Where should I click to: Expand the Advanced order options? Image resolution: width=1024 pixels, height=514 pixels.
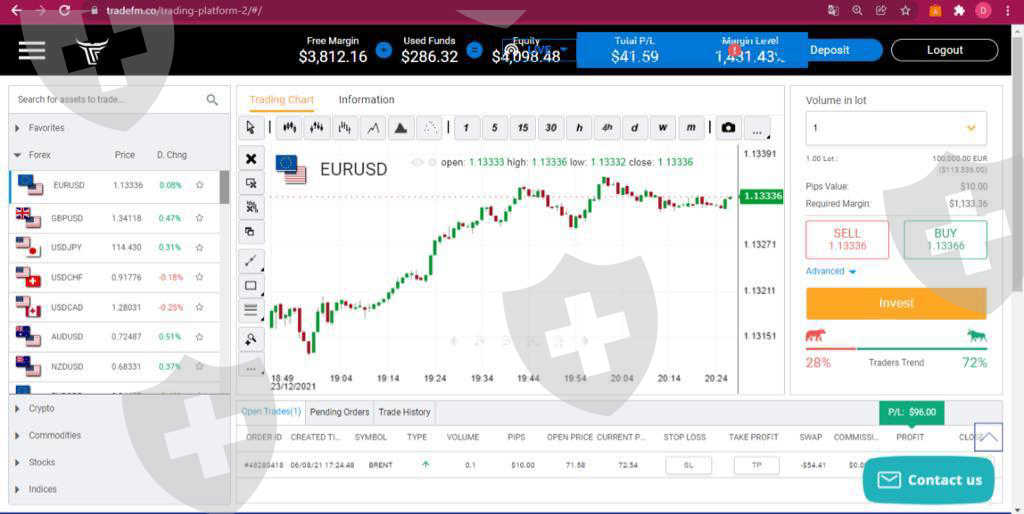[x=830, y=271]
